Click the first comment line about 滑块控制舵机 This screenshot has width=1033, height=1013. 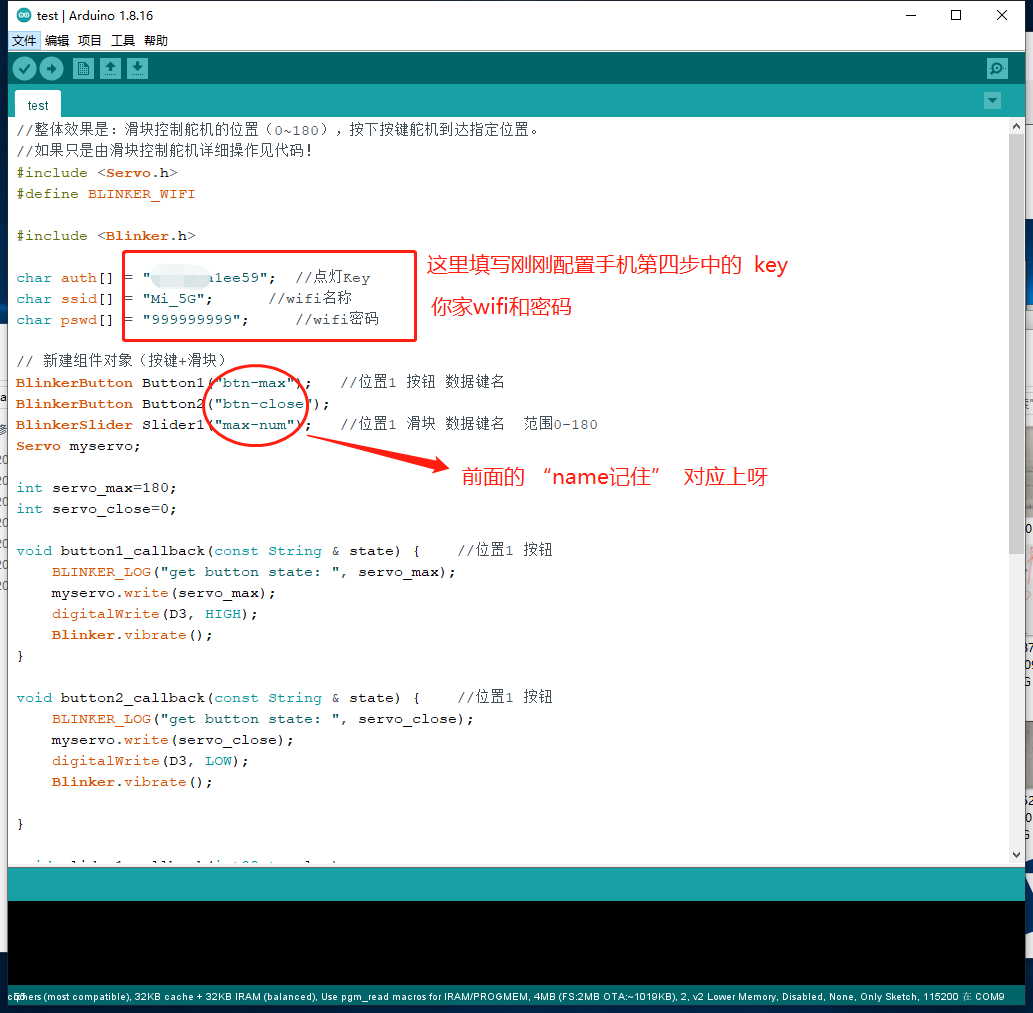(277, 130)
